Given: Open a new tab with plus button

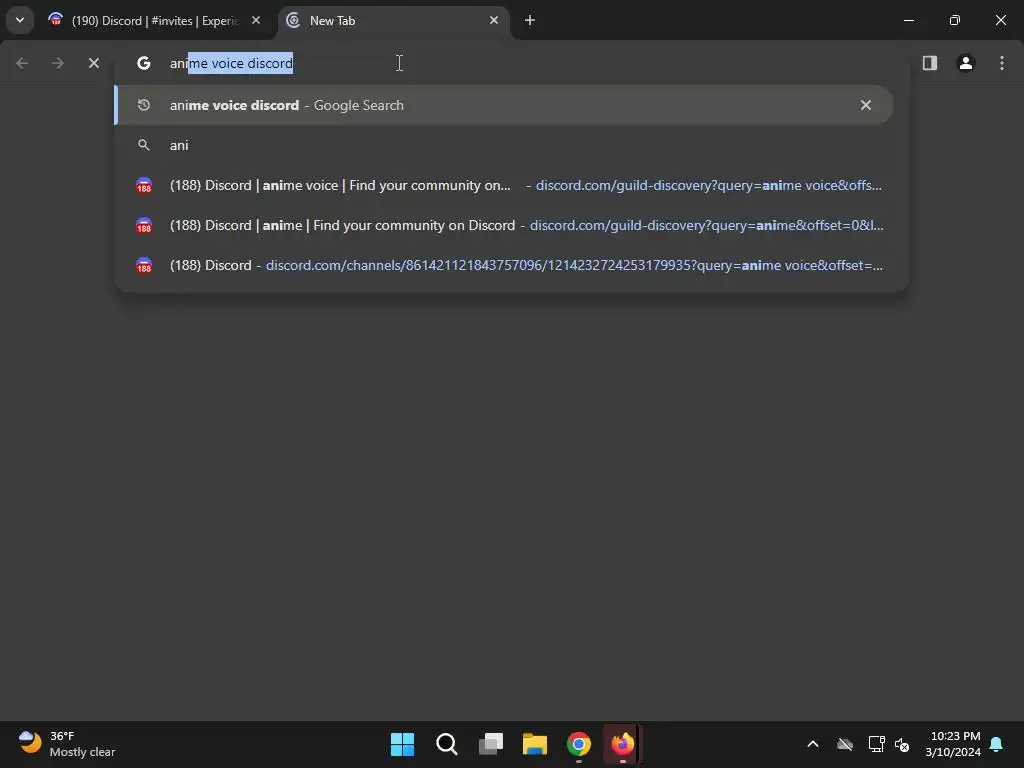Looking at the screenshot, I should [530, 20].
